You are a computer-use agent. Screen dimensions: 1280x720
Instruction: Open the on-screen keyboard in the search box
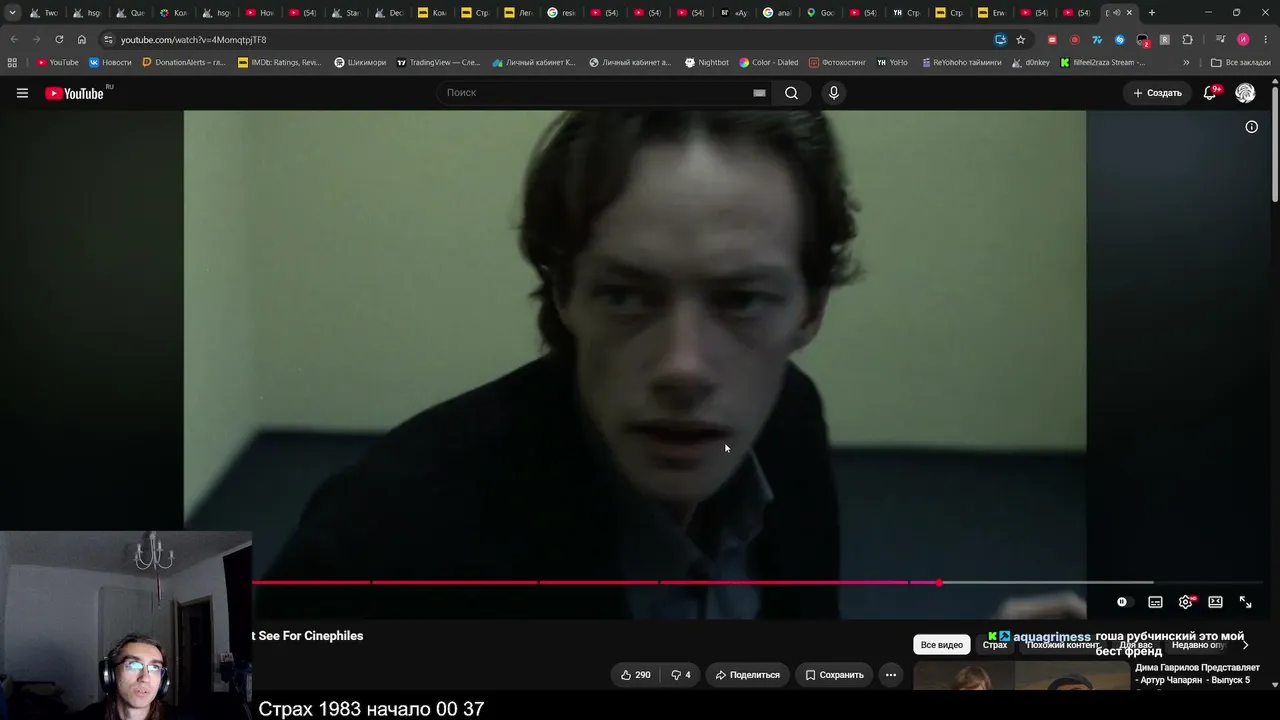[x=759, y=93]
